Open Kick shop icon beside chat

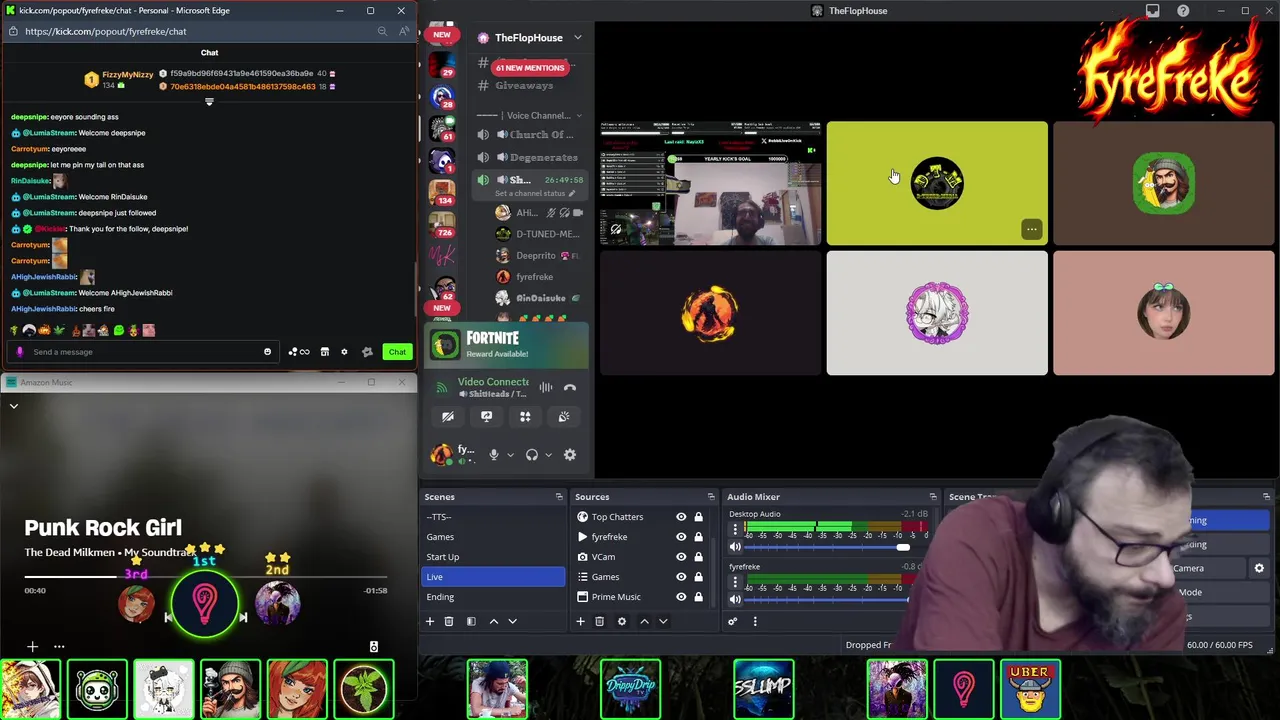click(x=324, y=352)
